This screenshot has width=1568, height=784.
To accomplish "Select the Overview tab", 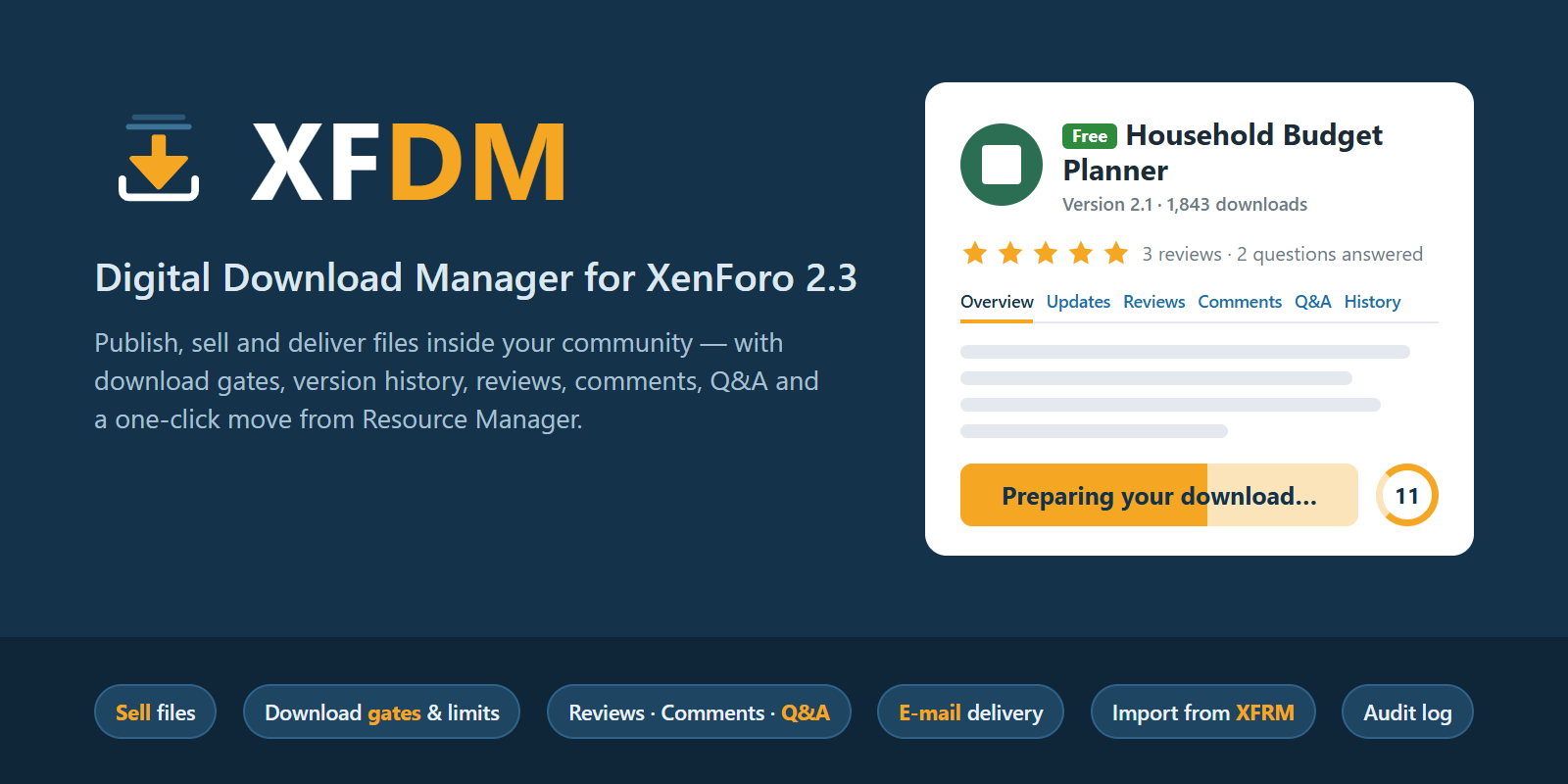I will (997, 302).
